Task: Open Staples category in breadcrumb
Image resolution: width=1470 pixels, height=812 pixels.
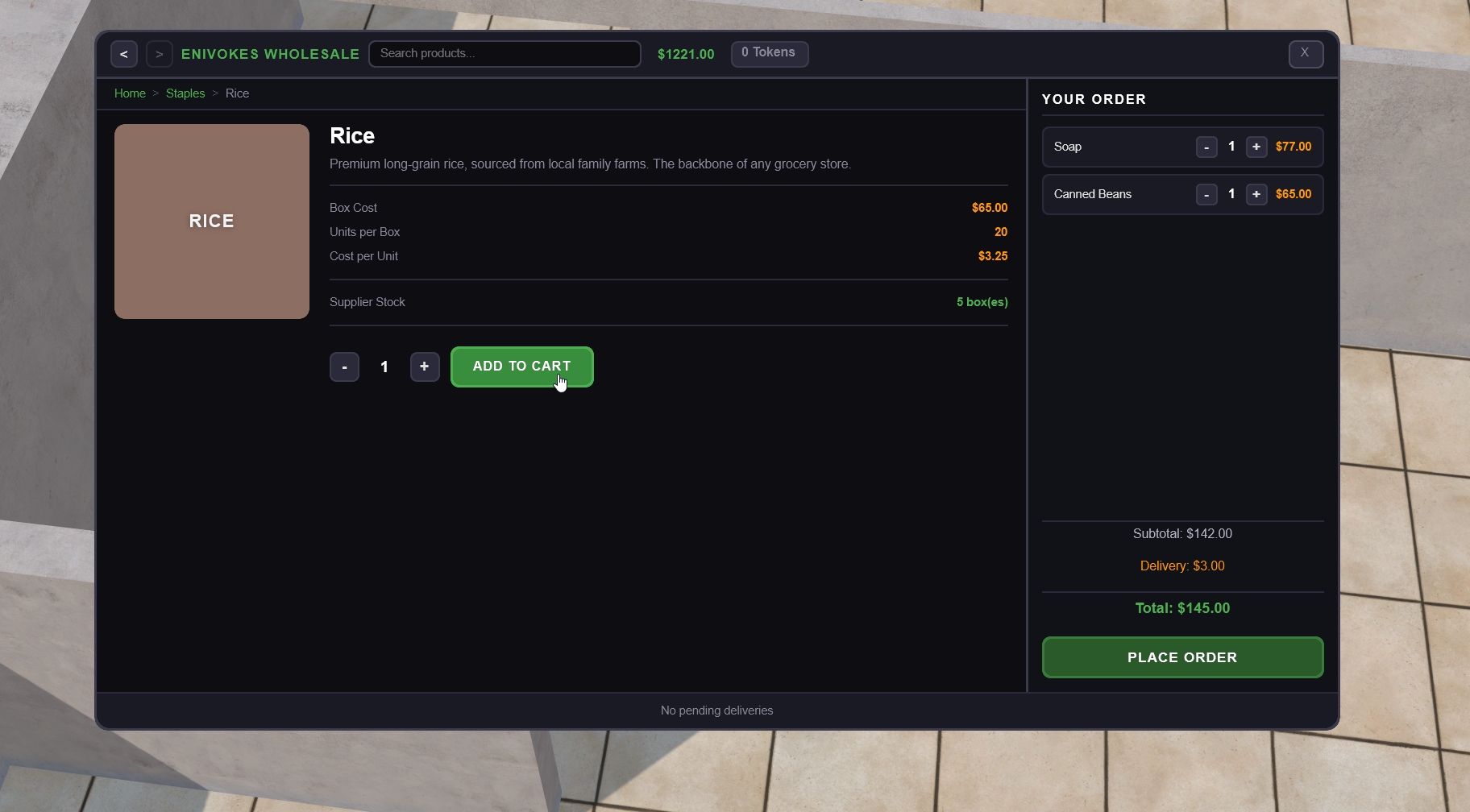Action: coord(185,93)
